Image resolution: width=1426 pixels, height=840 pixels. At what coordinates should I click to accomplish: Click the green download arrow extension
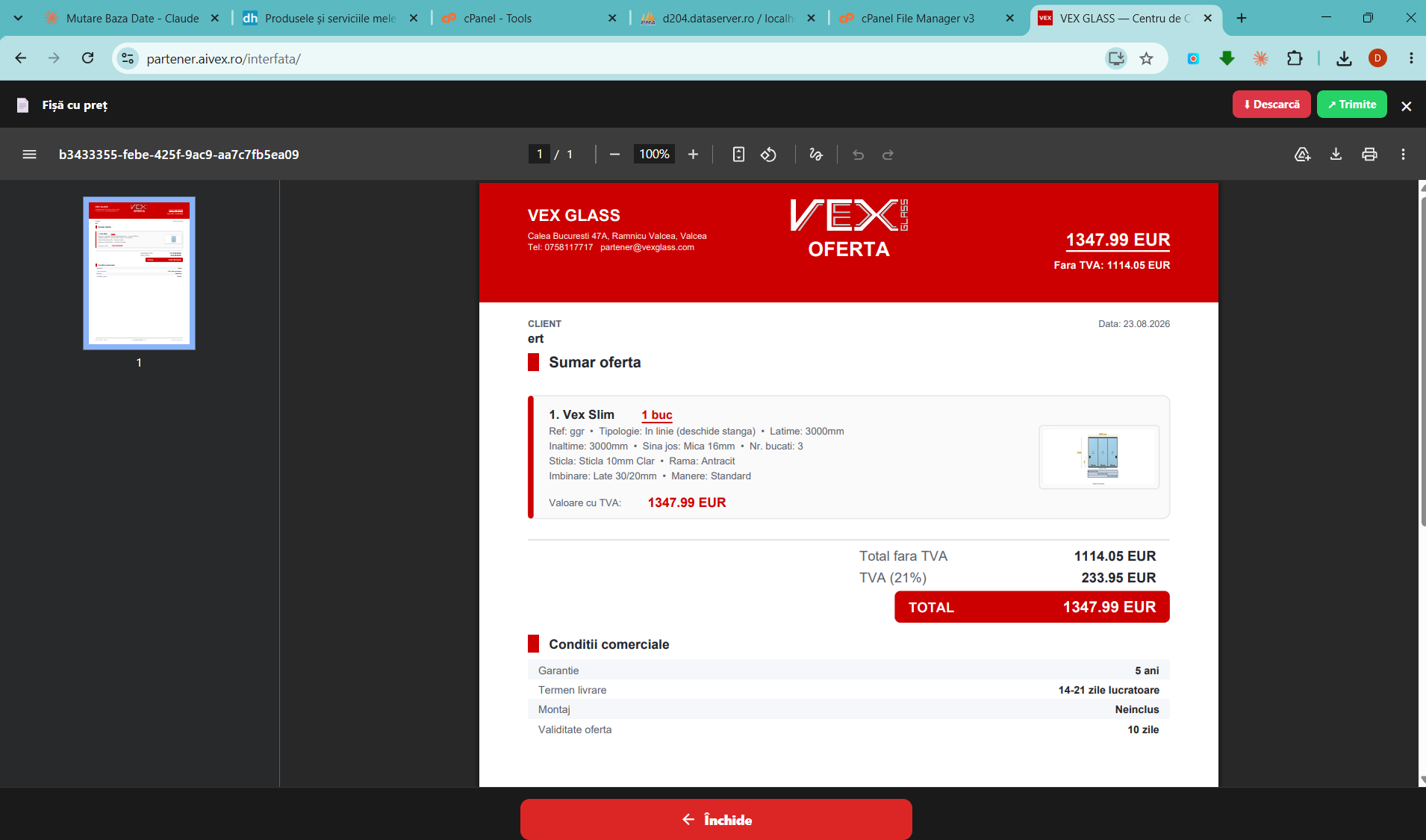tap(1227, 58)
